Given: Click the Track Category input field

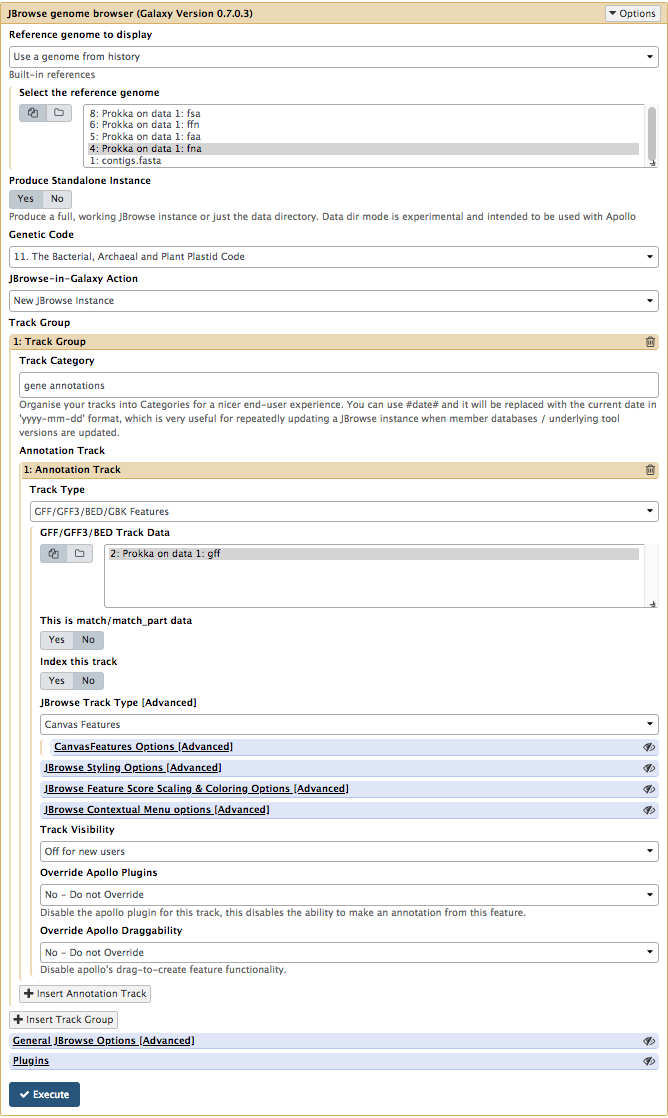Looking at the screenshot, I should click(x=339, y=386).
